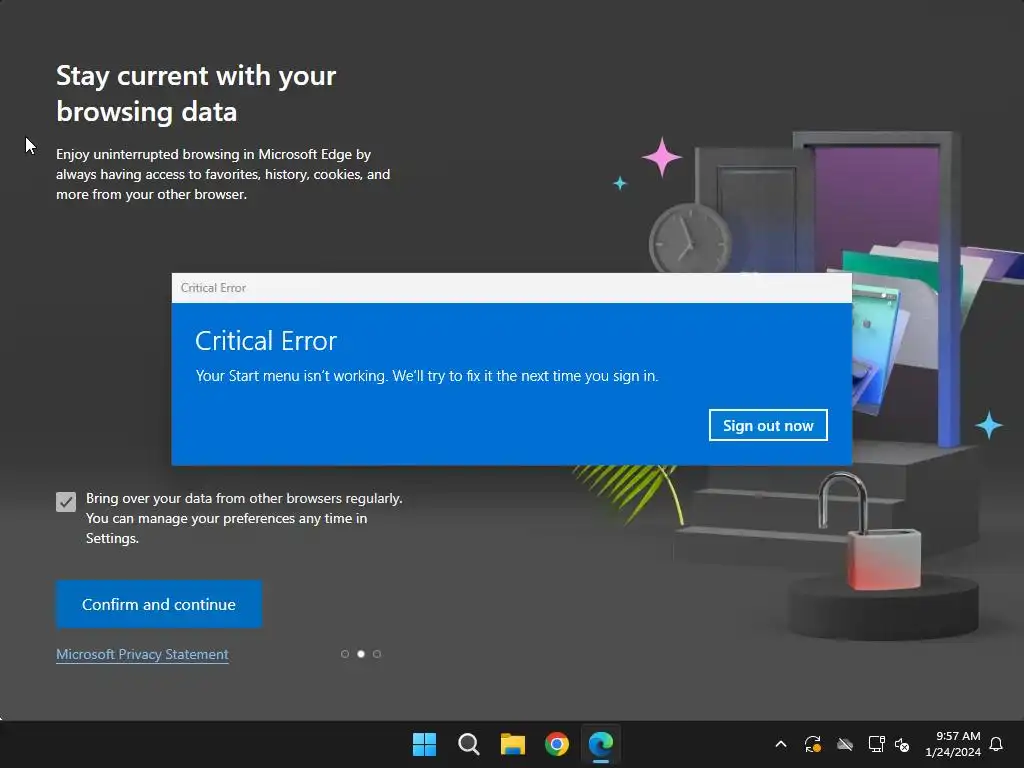Viewport: 1024px width, 768px height.
Task: Click Sign out now button
Action: pyautogui.click(x=768, y=425)
